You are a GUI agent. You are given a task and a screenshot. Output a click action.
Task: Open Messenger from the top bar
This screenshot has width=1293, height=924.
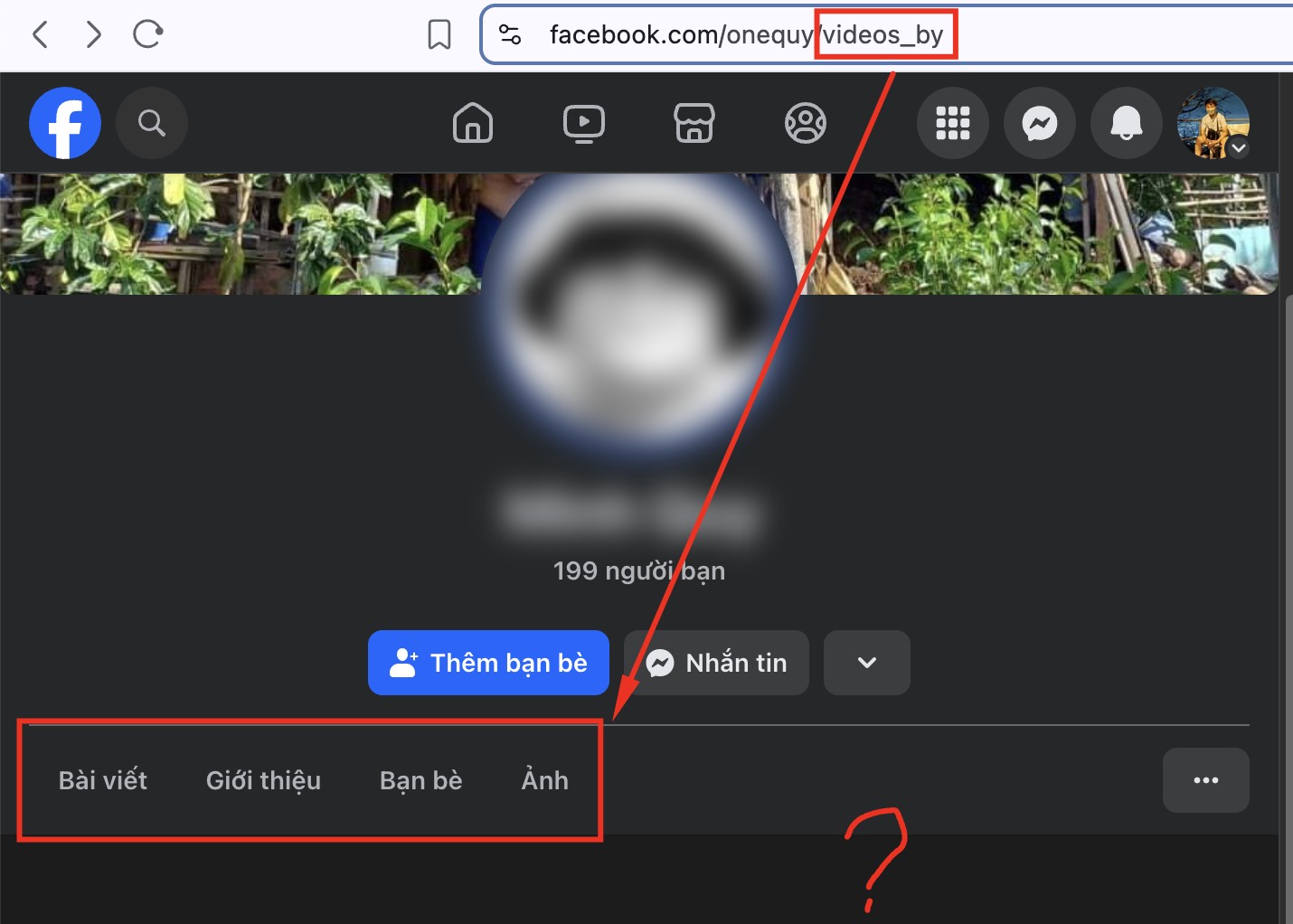1040,123
